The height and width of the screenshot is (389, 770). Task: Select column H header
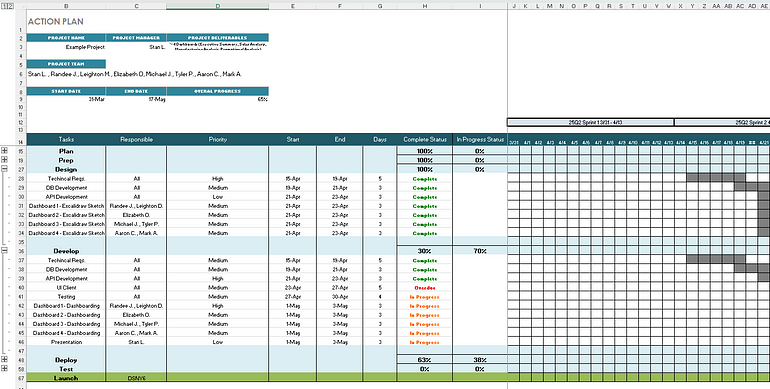(x=425, y=6)
